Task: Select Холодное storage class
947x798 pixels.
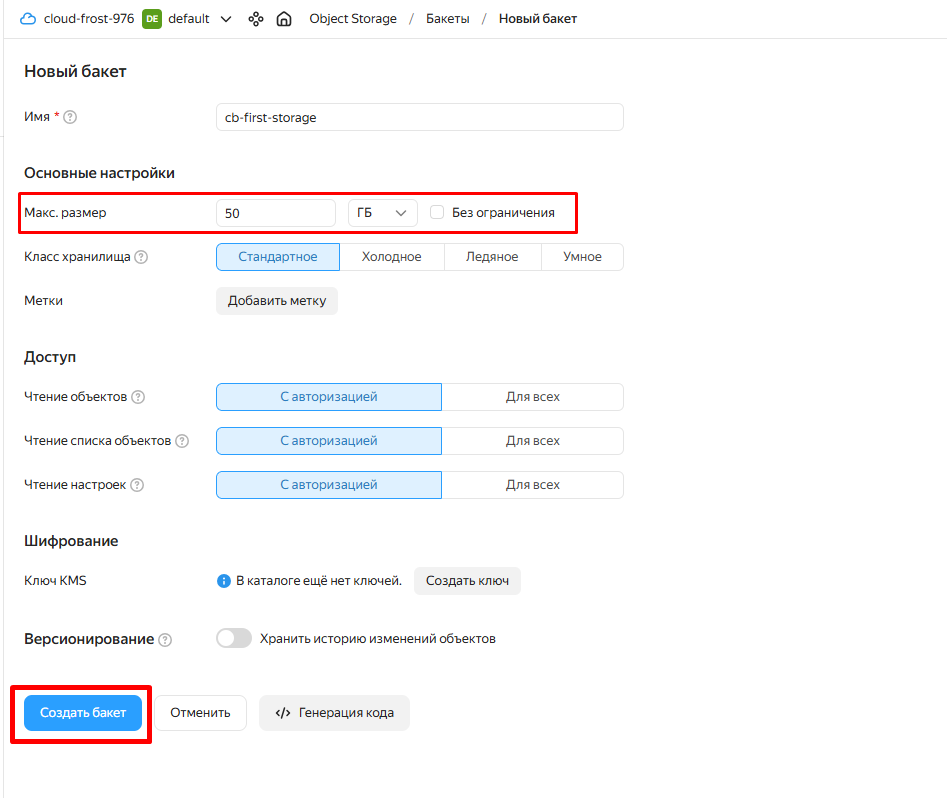Action: [x=391, y=257]
